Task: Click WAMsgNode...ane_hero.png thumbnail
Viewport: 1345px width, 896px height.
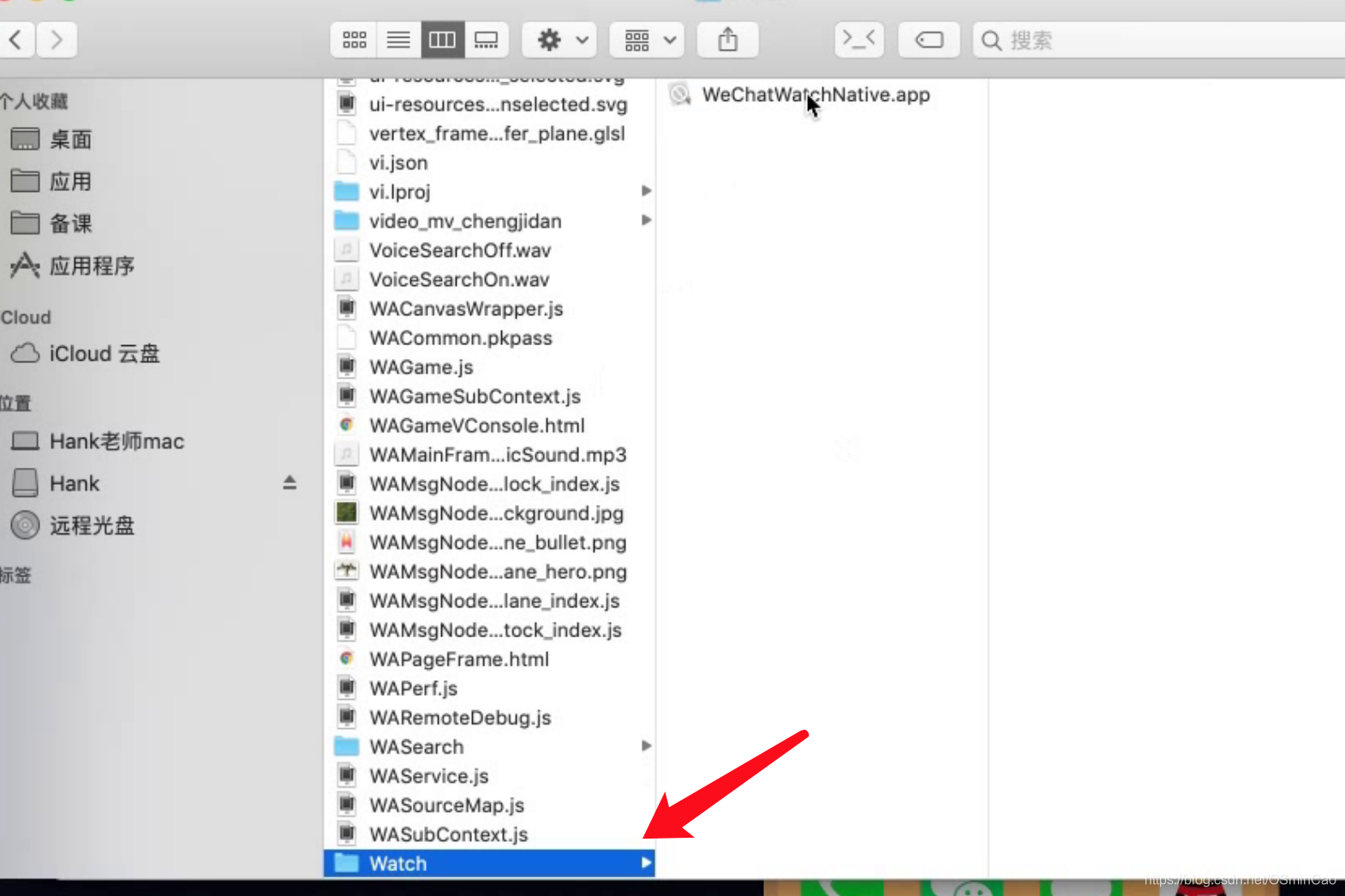Action: tap(347, 571)
